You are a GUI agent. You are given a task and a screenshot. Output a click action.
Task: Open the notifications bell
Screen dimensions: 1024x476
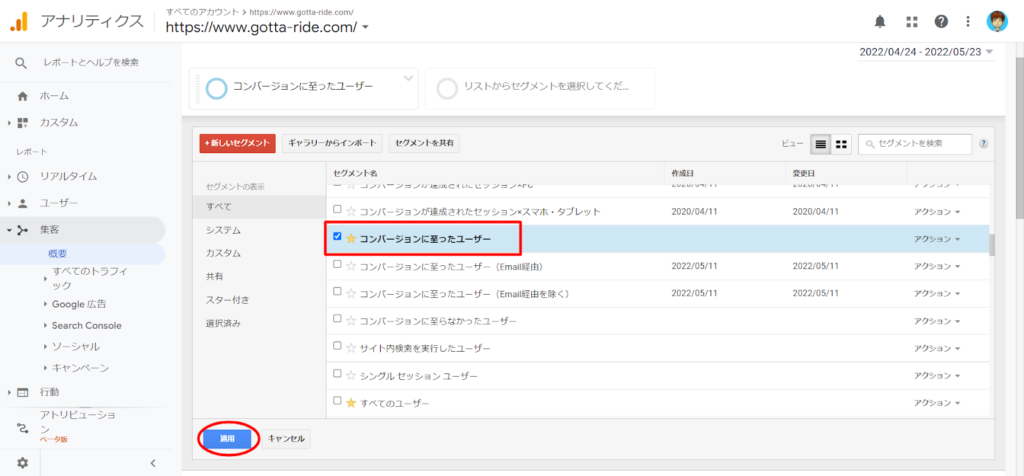[880, 22]
